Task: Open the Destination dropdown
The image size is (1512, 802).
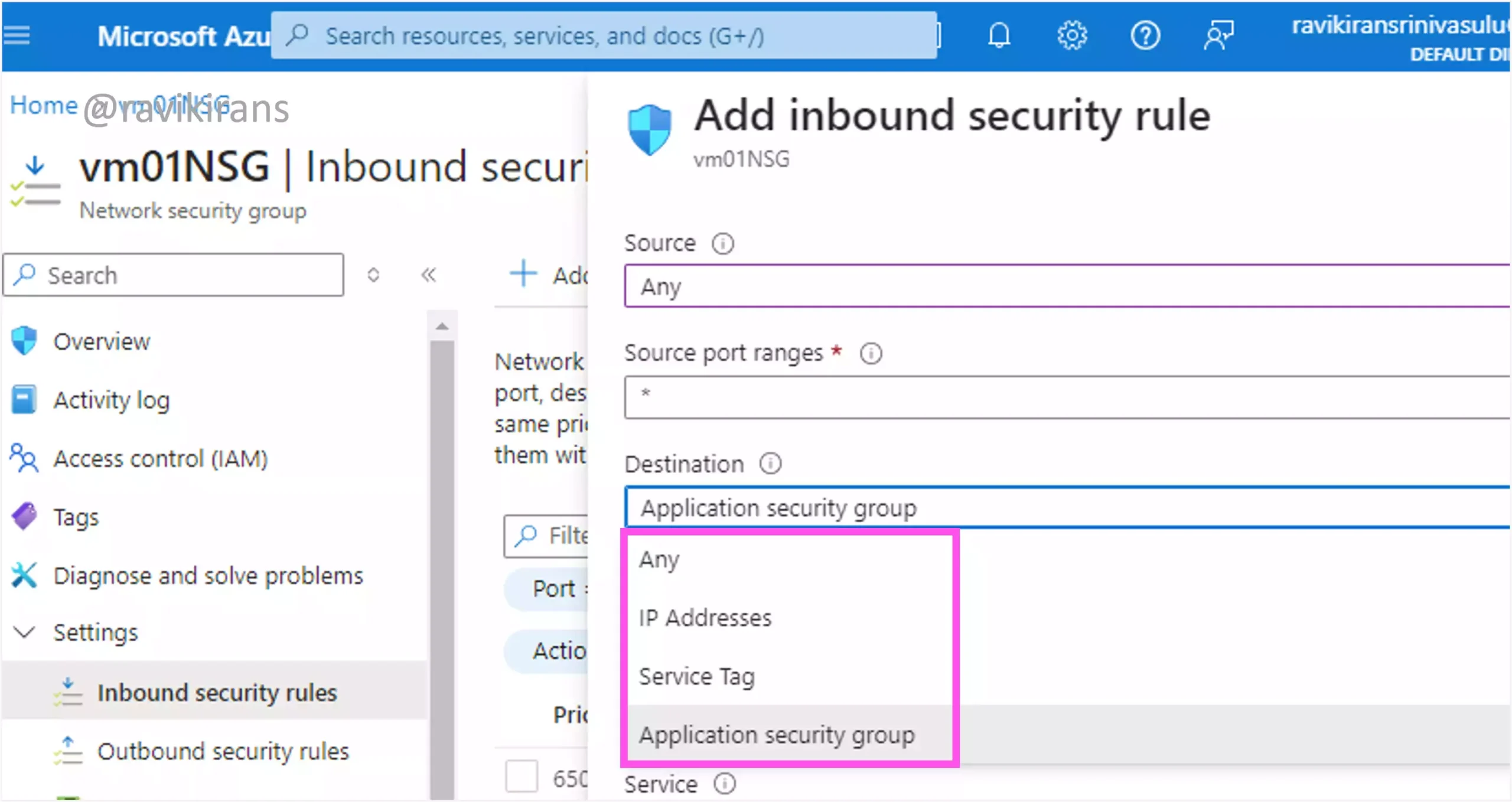Action: tap(1068, 508)
